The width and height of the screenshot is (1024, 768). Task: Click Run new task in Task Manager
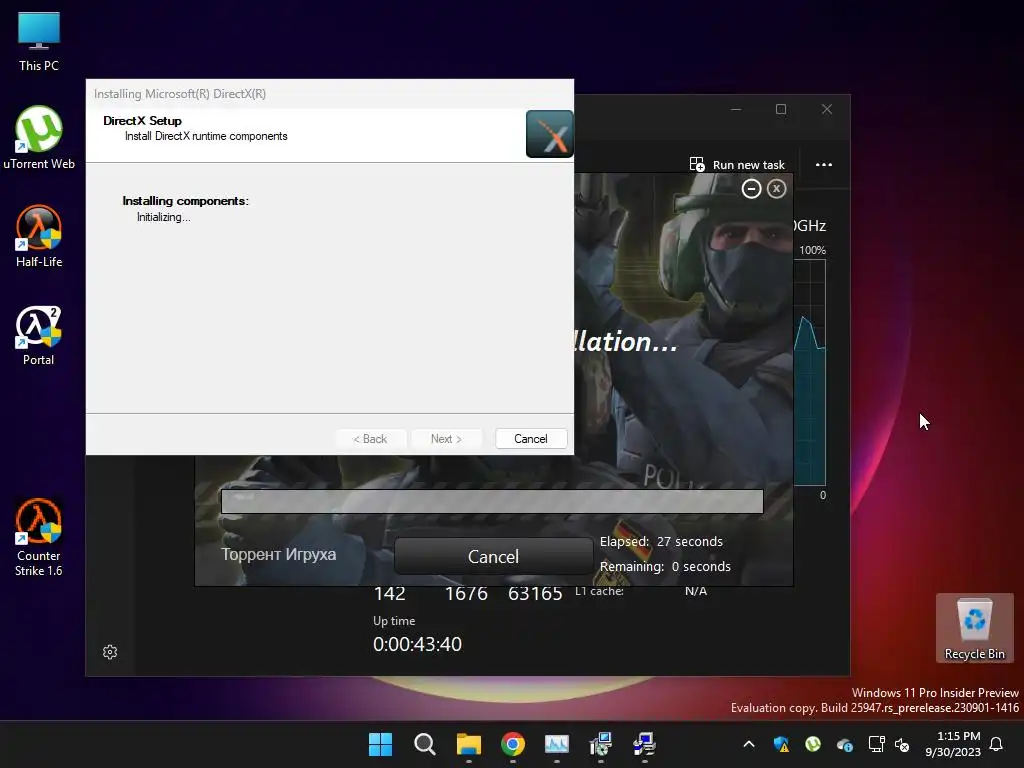pos(737,165)
